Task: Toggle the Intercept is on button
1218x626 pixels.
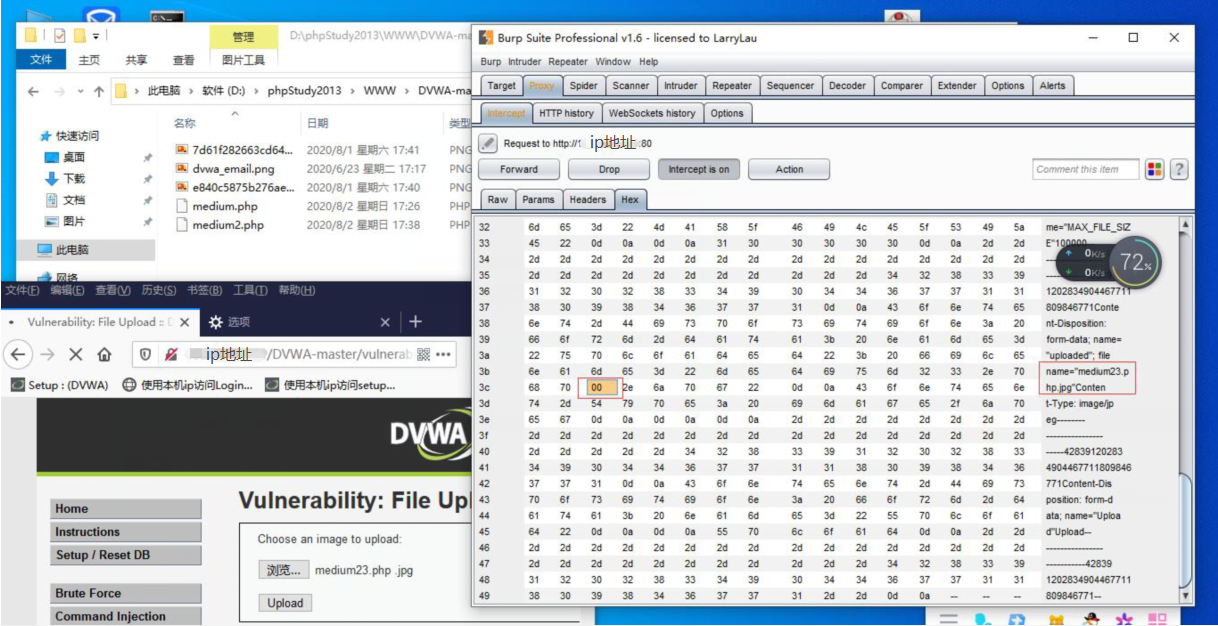Action: [699, 169]
